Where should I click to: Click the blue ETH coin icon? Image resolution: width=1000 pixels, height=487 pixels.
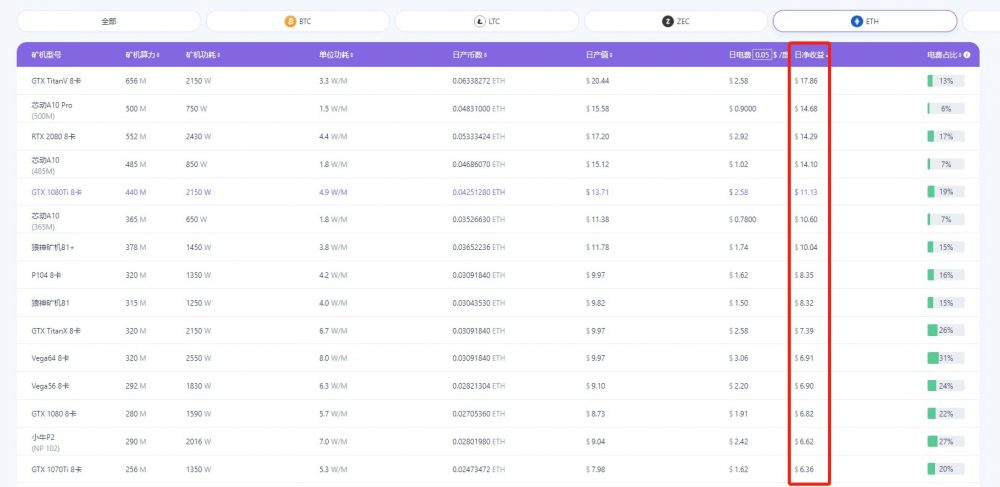pos(857,21)
